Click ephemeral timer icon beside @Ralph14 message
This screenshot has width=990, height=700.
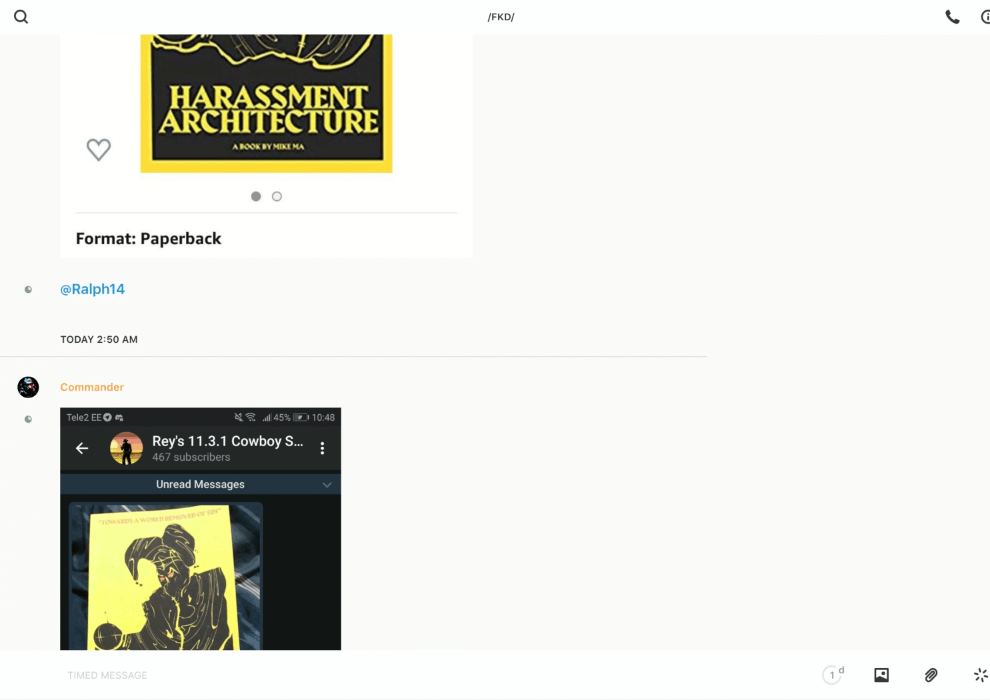point(28,290)
